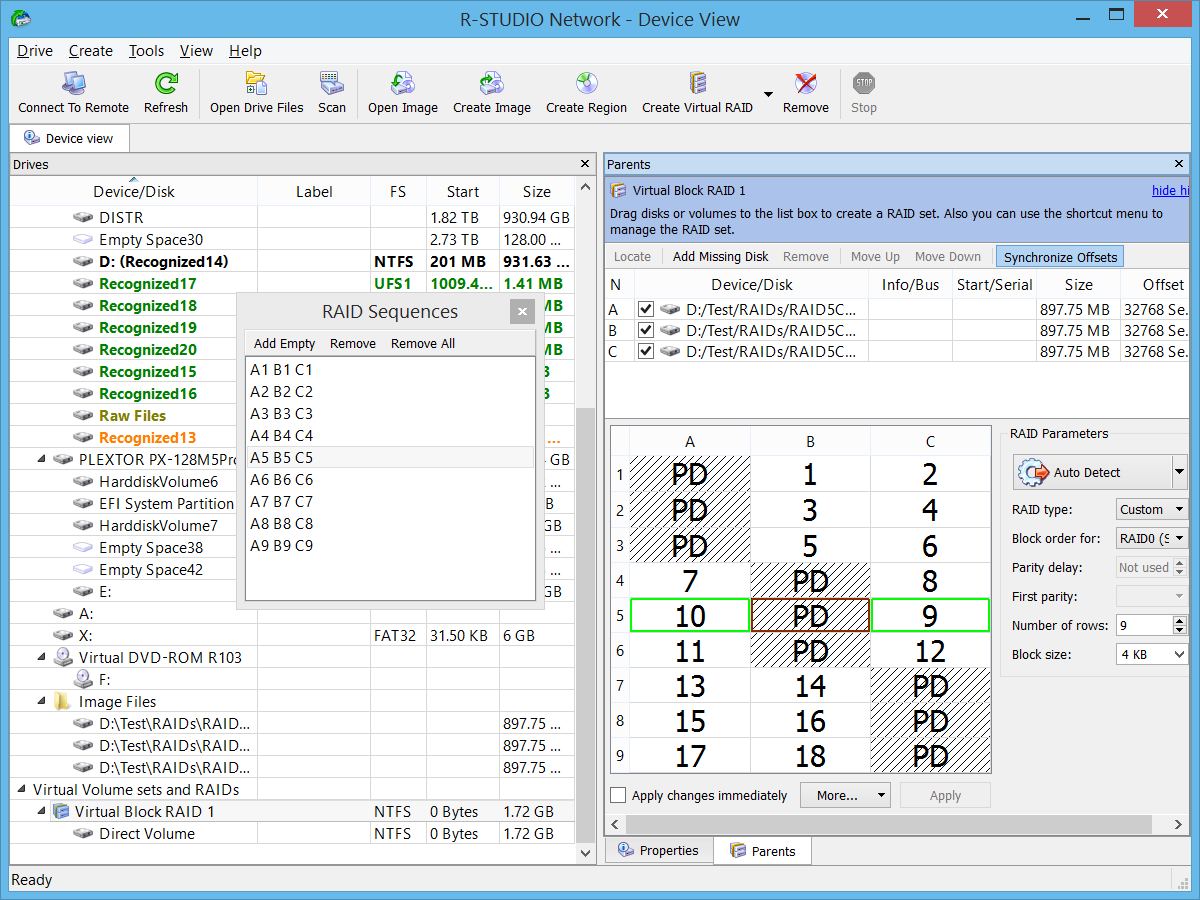Open the Tools menu

[146, 51]
